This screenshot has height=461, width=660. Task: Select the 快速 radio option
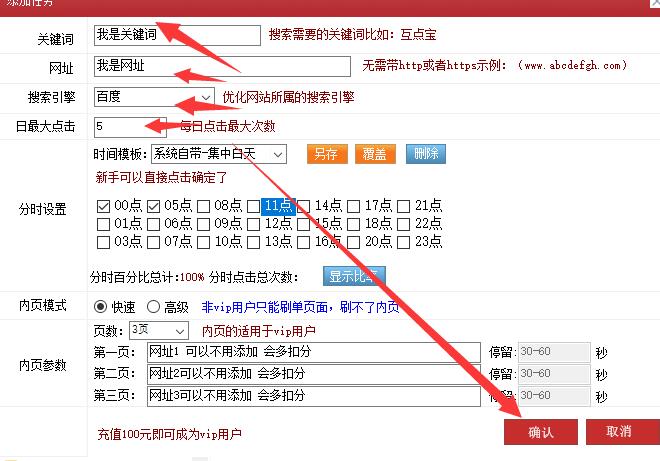coord(101,307)
